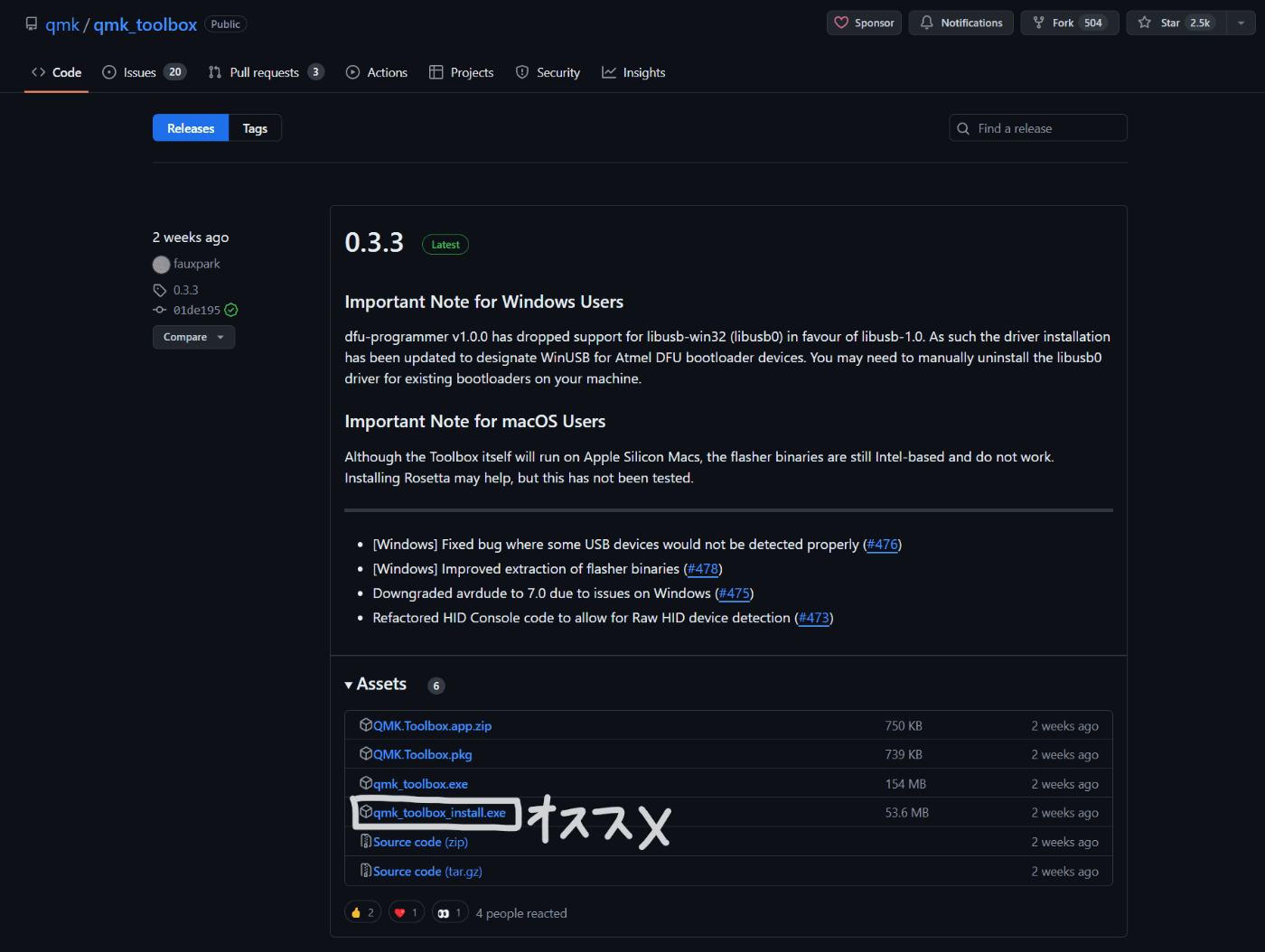Click the '750 KB' size value
1265x952 pixels.
coord(904,726)
